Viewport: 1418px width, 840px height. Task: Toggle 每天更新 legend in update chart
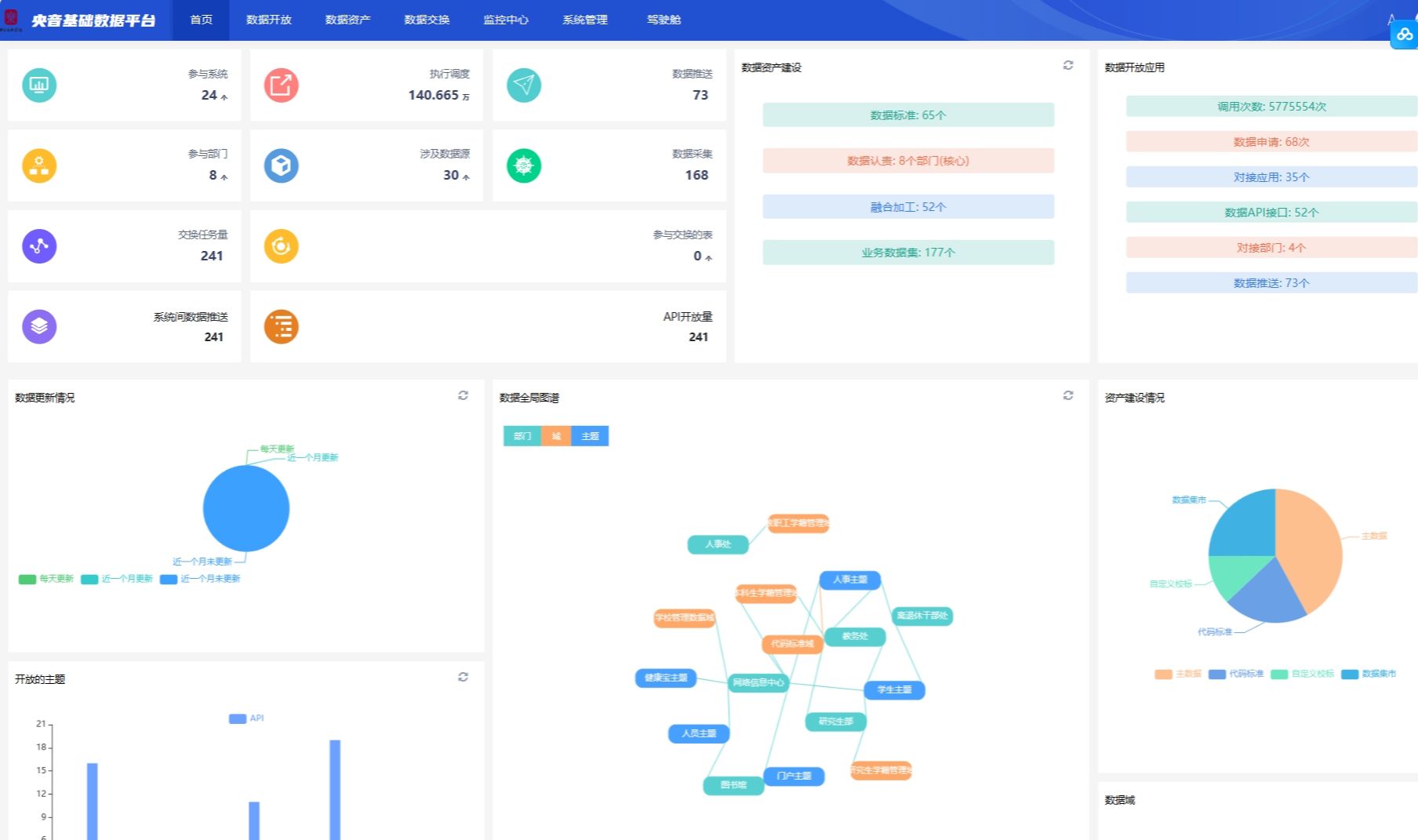pyautogui.click(x=46, y=579)
